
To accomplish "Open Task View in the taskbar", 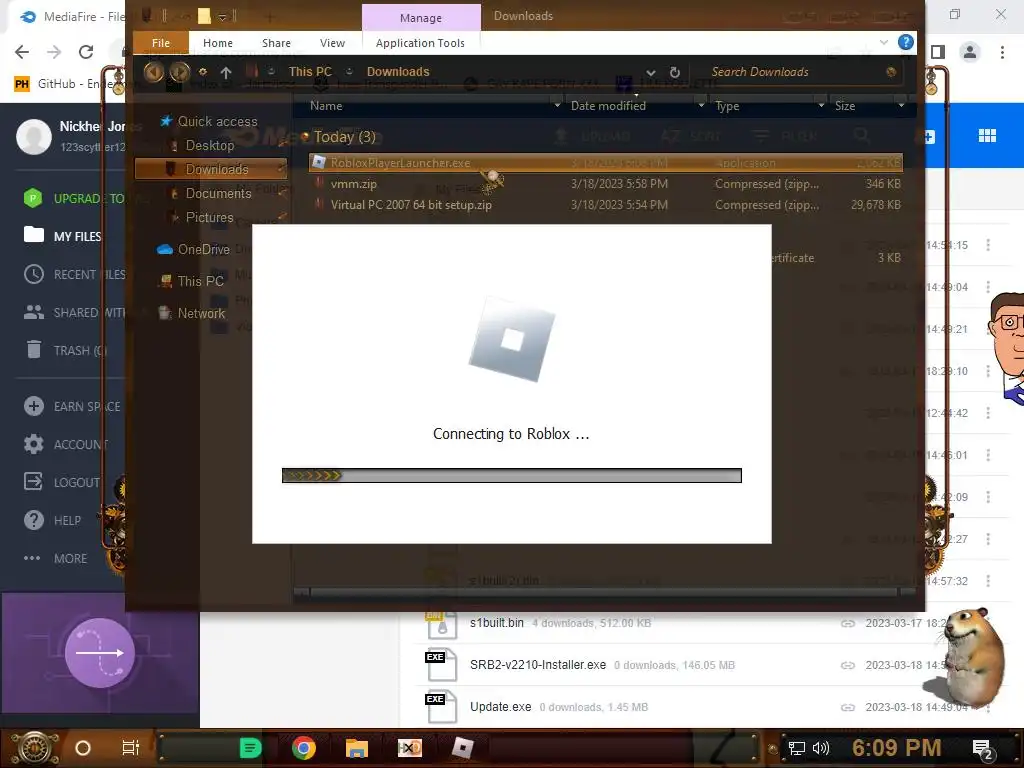I will pos(131,748).
